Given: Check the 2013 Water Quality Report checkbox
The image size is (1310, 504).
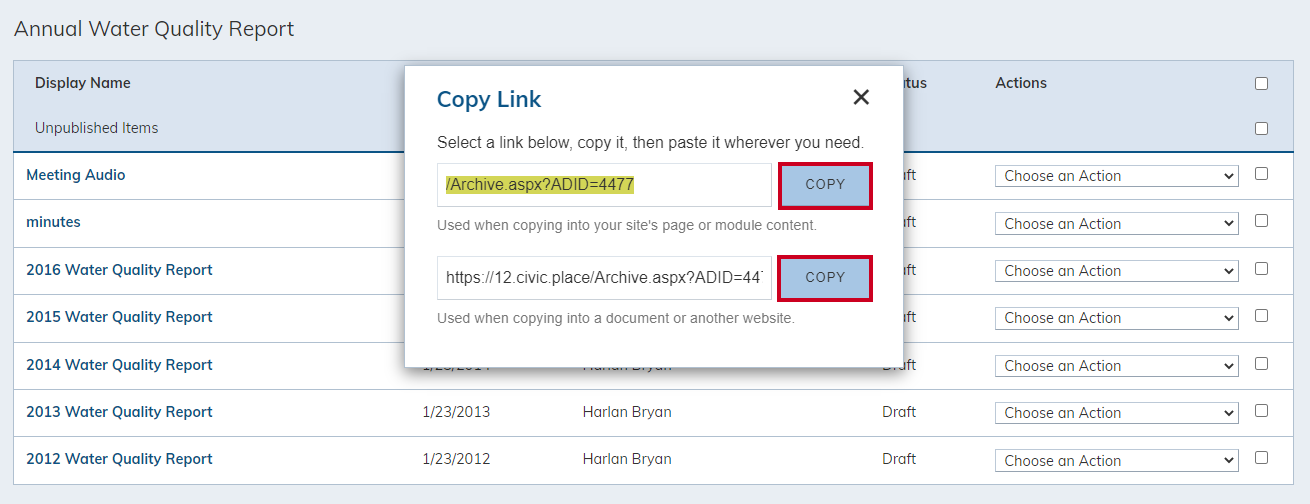Looking at the screenshot, I should coord(1261,410).
